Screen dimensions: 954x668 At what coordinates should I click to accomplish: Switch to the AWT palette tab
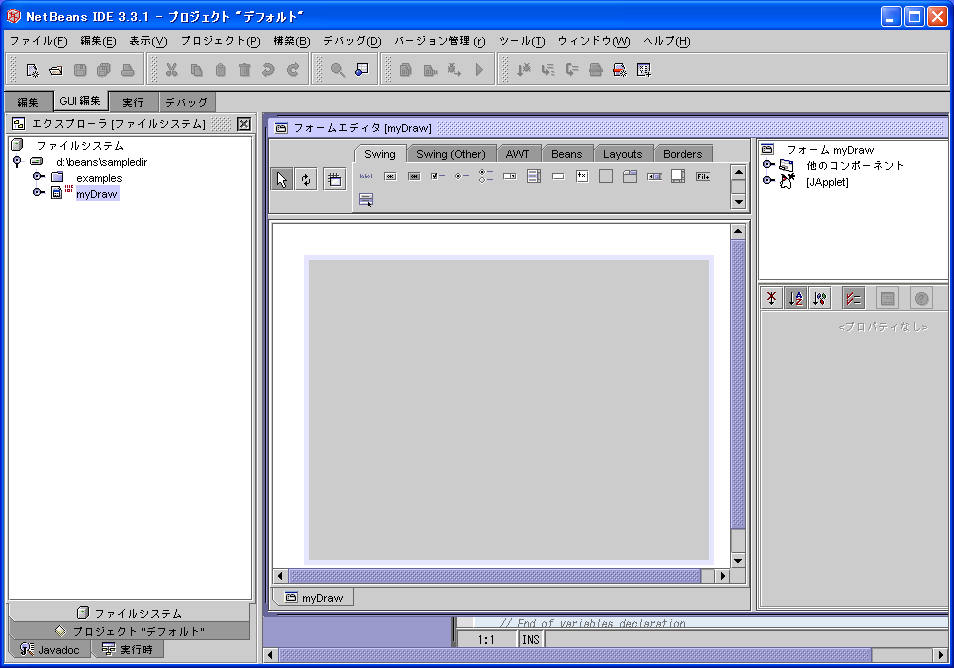517,154
